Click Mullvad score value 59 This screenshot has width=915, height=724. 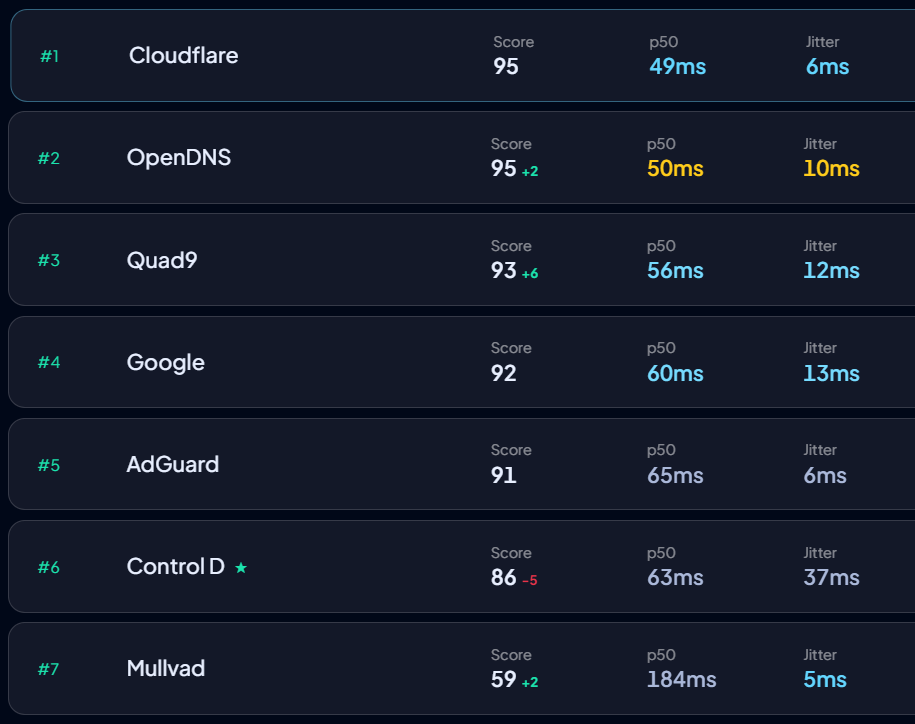tap(504, 680)
